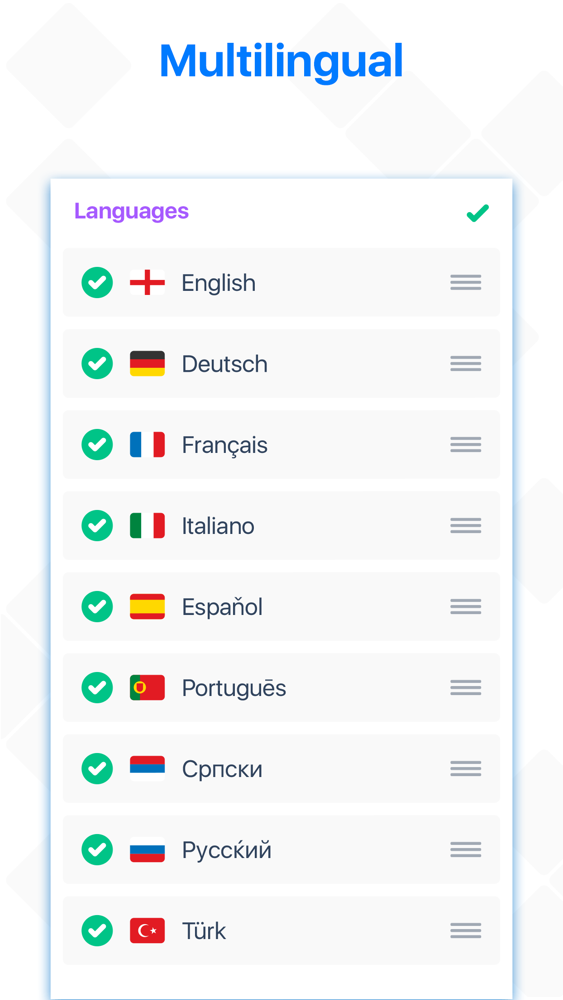
Task: Confirm languages with the green checkmark
Action: 478,213
